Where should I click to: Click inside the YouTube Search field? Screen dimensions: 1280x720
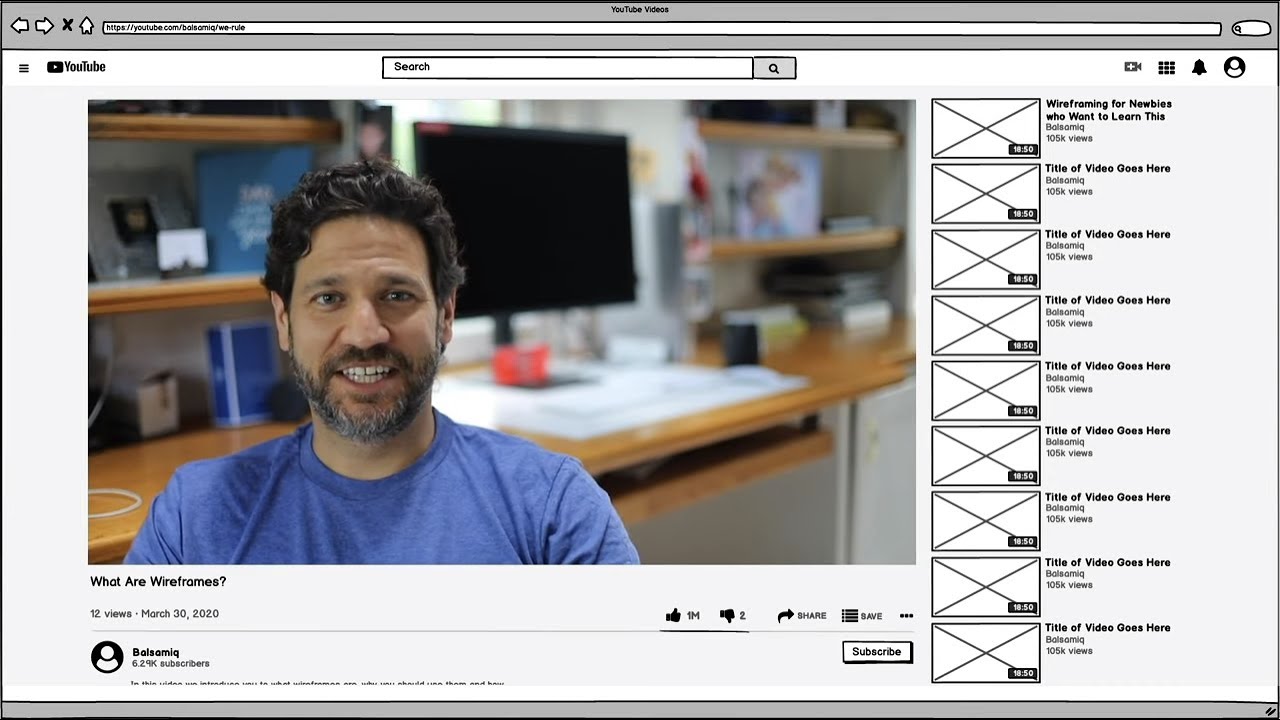[x=567, y=67]
